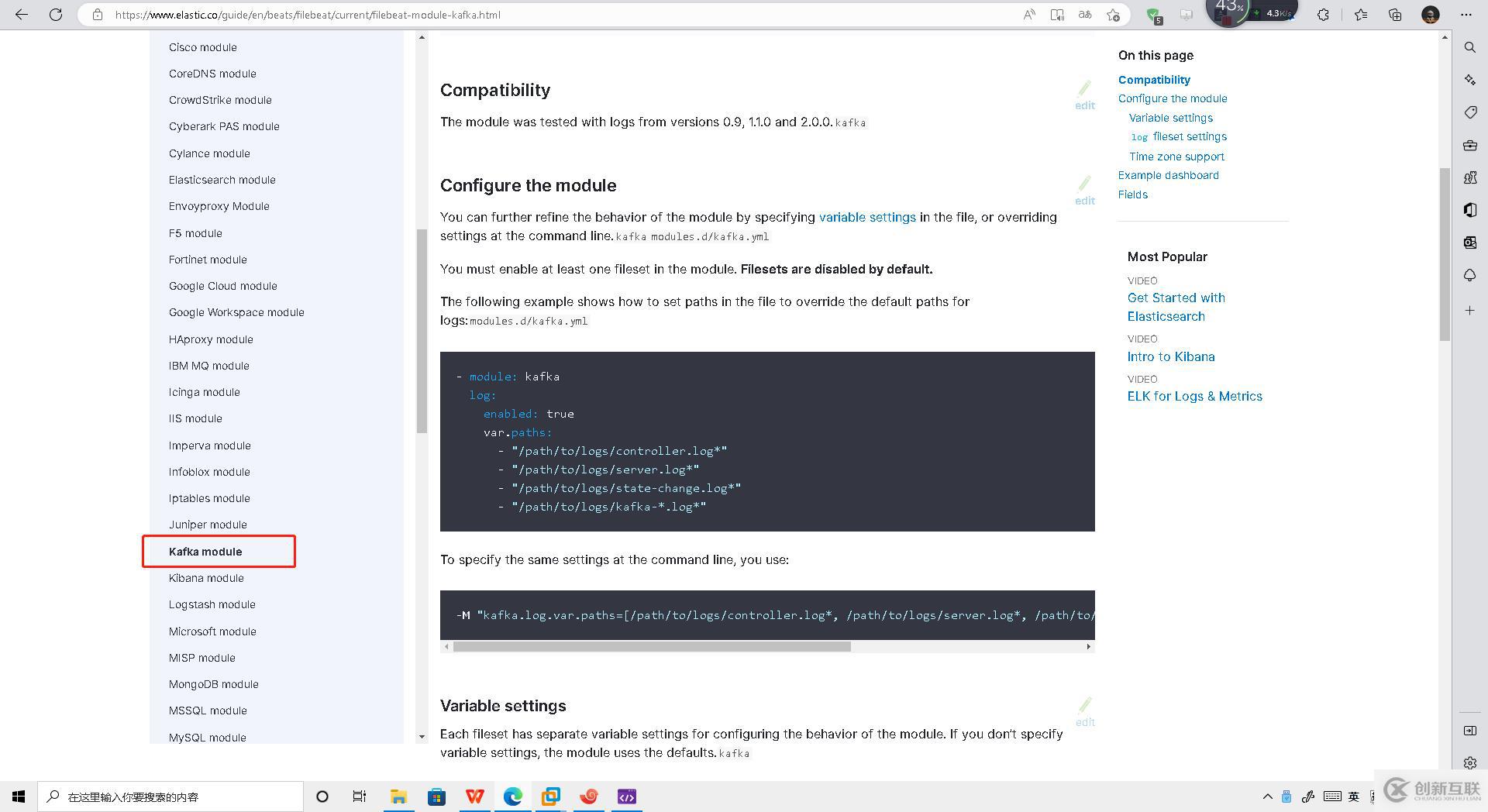Jump to Example dashboard section
Screen dimensions: 1488x812
(x=1169, y=175)
